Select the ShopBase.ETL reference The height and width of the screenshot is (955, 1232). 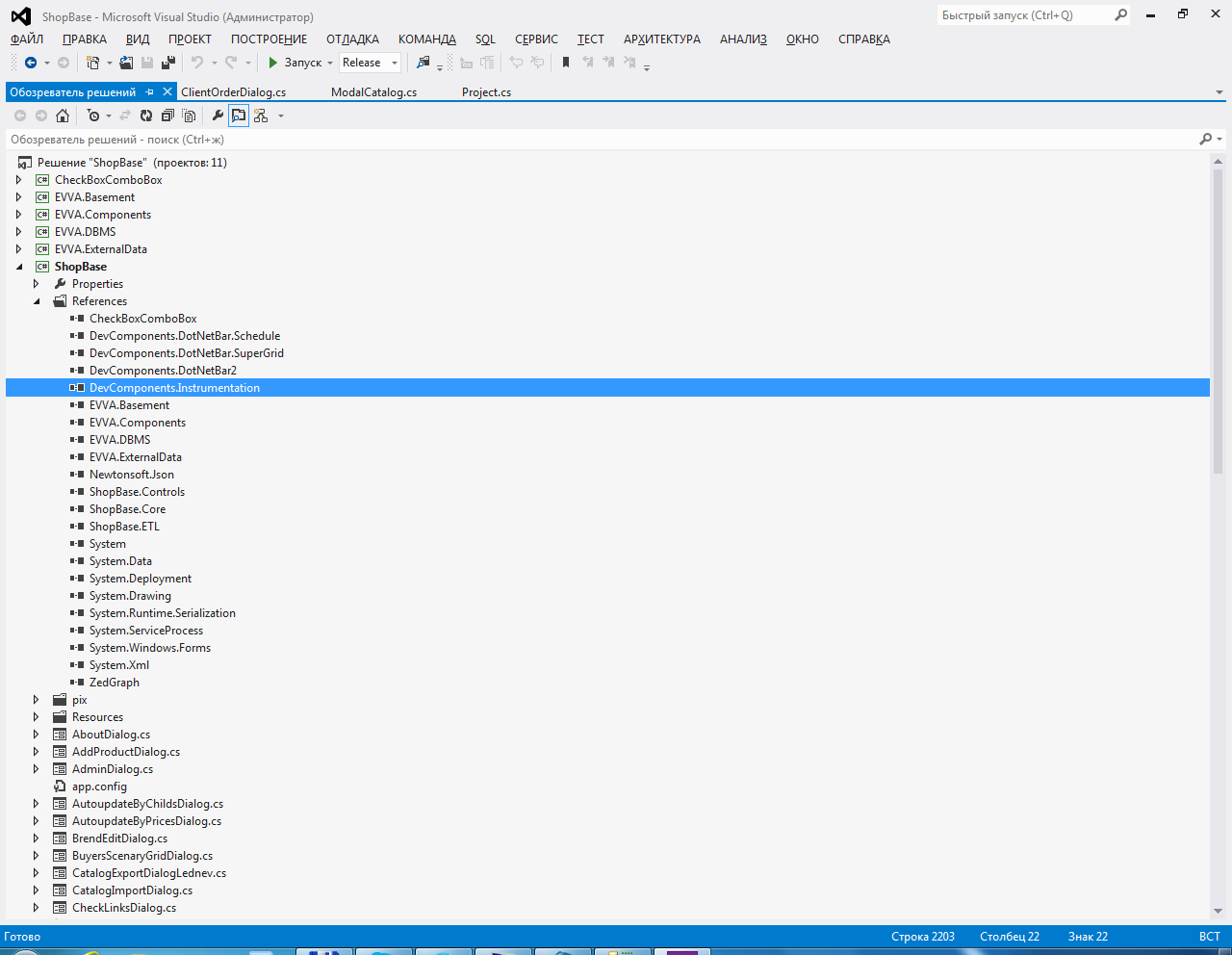pos(124,527)
